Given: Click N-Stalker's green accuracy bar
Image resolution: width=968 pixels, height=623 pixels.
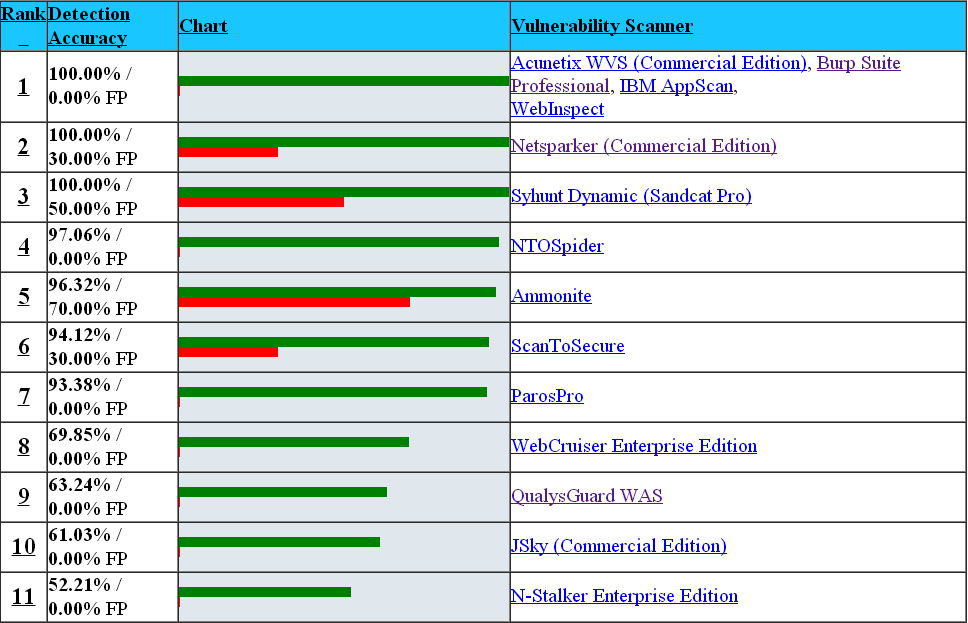Looking at the screenshot, I should [x=265, y=592].
